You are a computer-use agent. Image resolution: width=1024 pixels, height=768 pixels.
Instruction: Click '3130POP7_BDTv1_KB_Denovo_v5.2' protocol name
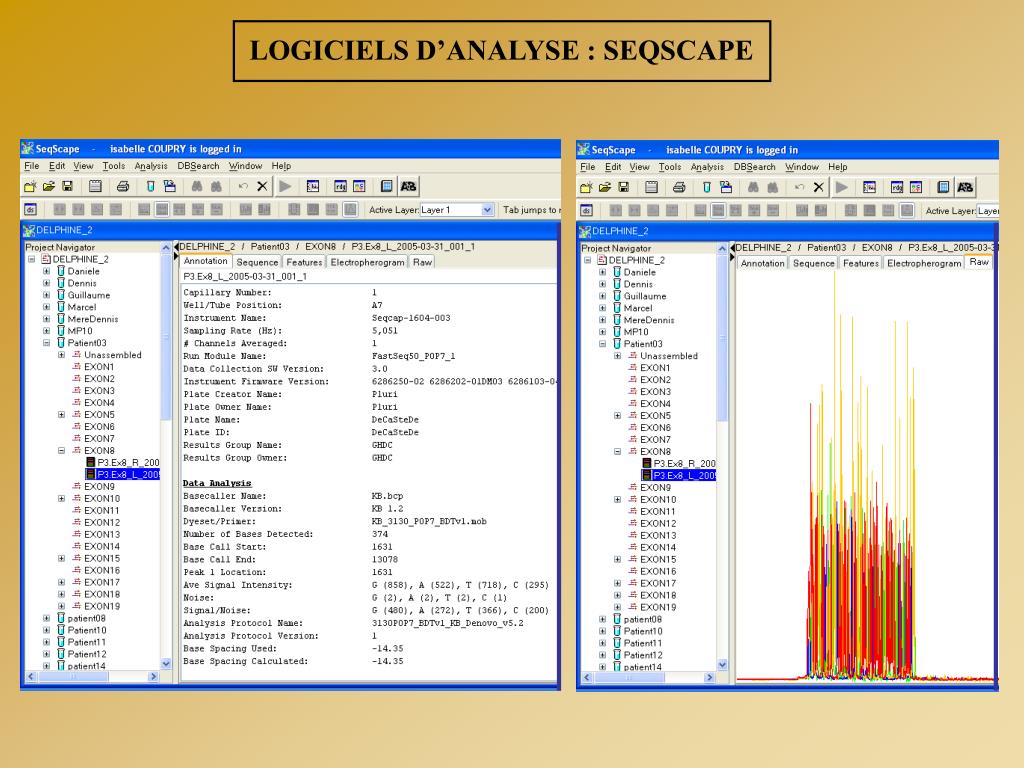coord(447,624)
